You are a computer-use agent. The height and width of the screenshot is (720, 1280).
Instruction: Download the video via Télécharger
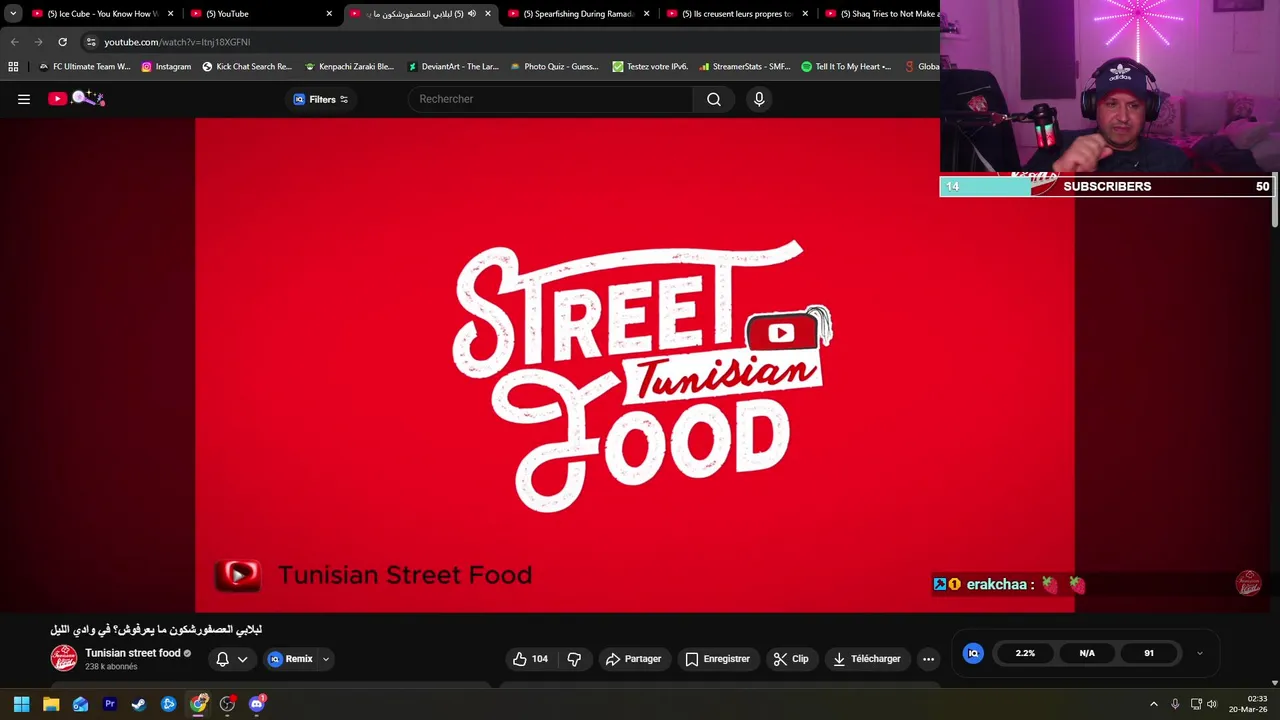click(x=867, y=659)
